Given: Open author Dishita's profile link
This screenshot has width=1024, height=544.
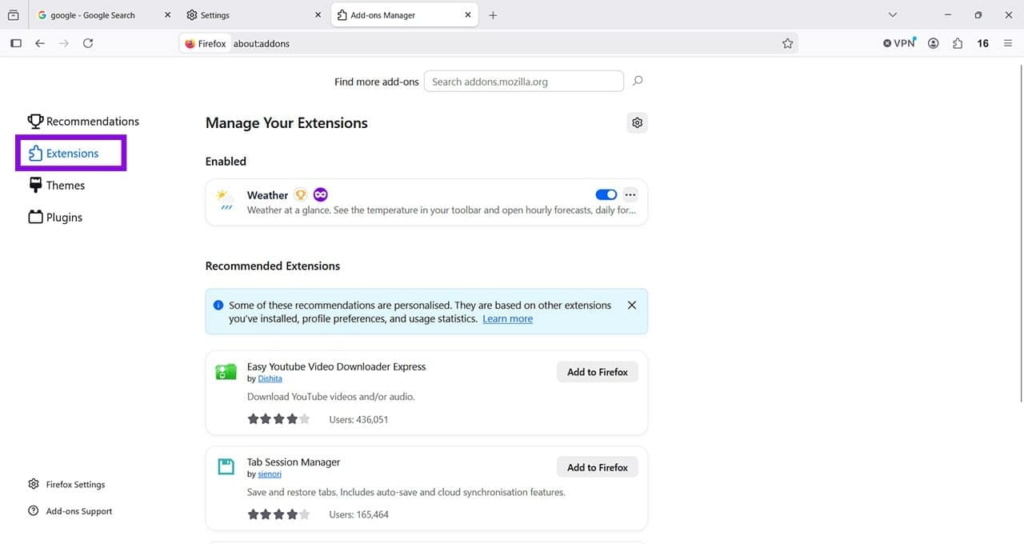Looking at the screenshot, I should coord(270,379).
